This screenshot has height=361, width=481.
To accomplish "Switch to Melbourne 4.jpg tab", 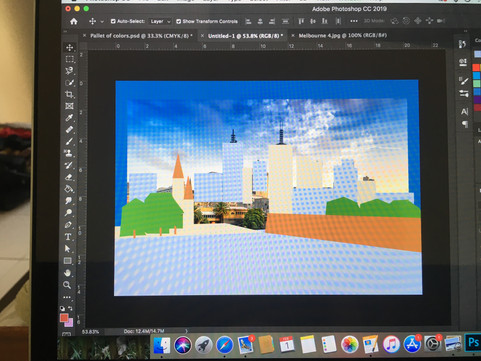I will (343, 35).
